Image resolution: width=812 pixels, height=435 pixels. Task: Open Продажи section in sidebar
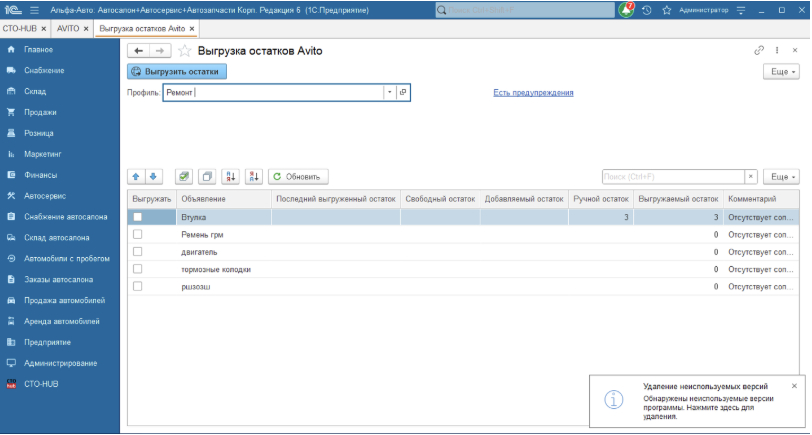pyautogui.click(x=40, y=112)
